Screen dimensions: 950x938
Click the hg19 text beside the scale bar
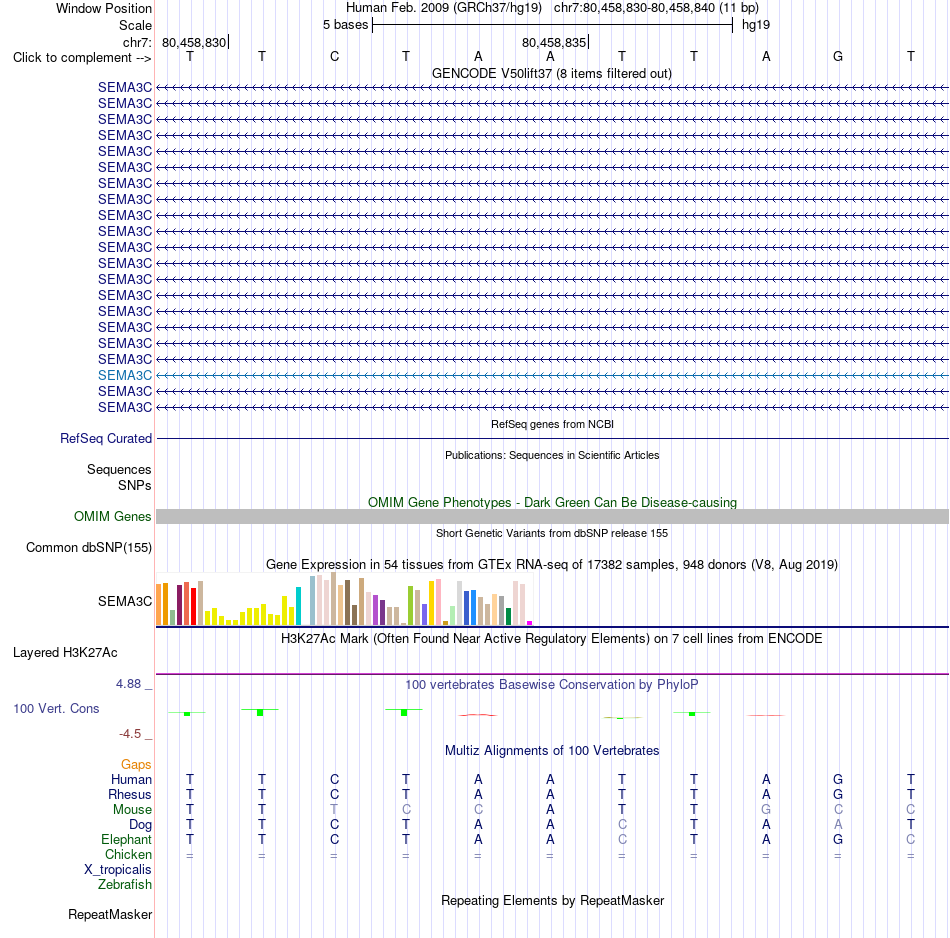(x=756, y=25)
